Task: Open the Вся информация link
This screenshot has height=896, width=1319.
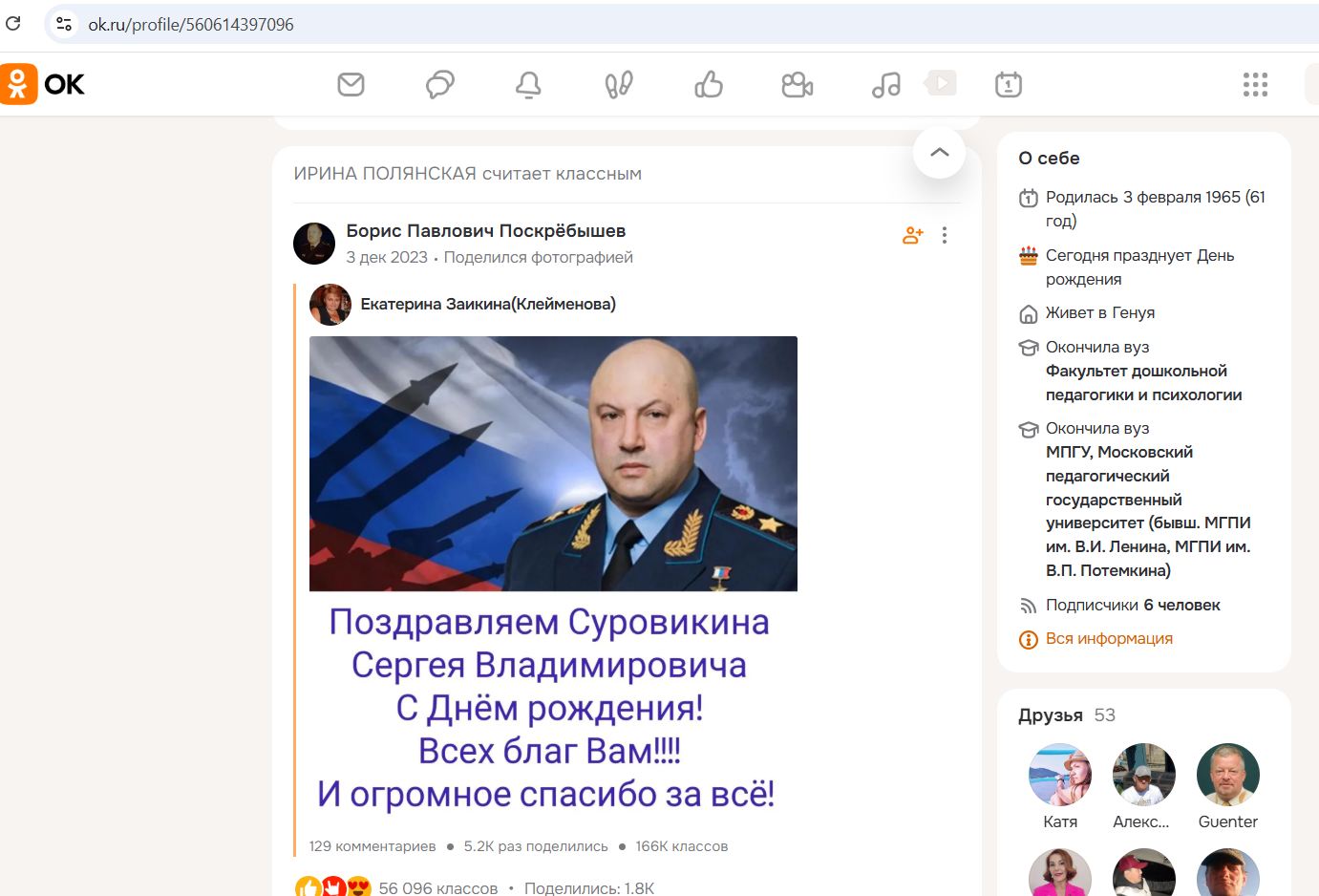Action: pos(1108,638)
